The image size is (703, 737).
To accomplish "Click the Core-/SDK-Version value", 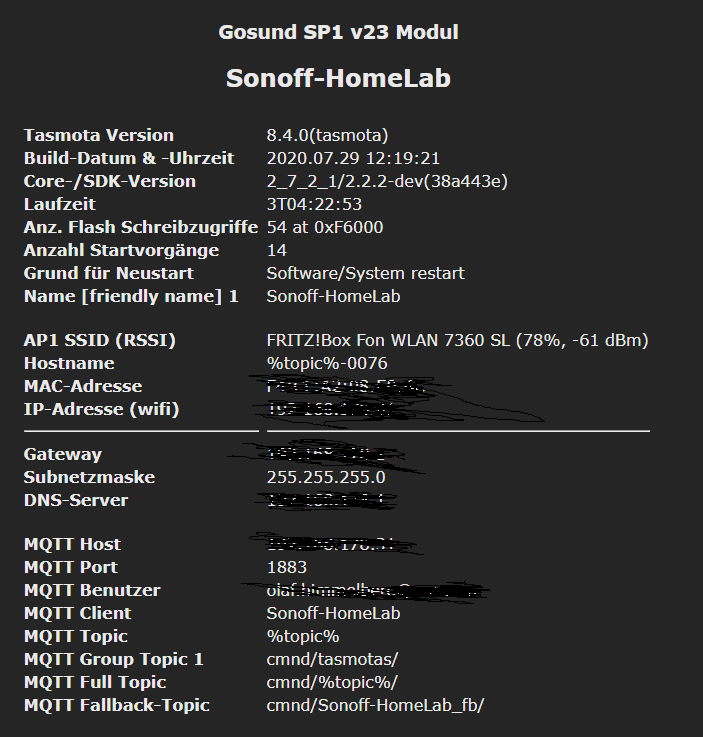I will tap(387, 181).
